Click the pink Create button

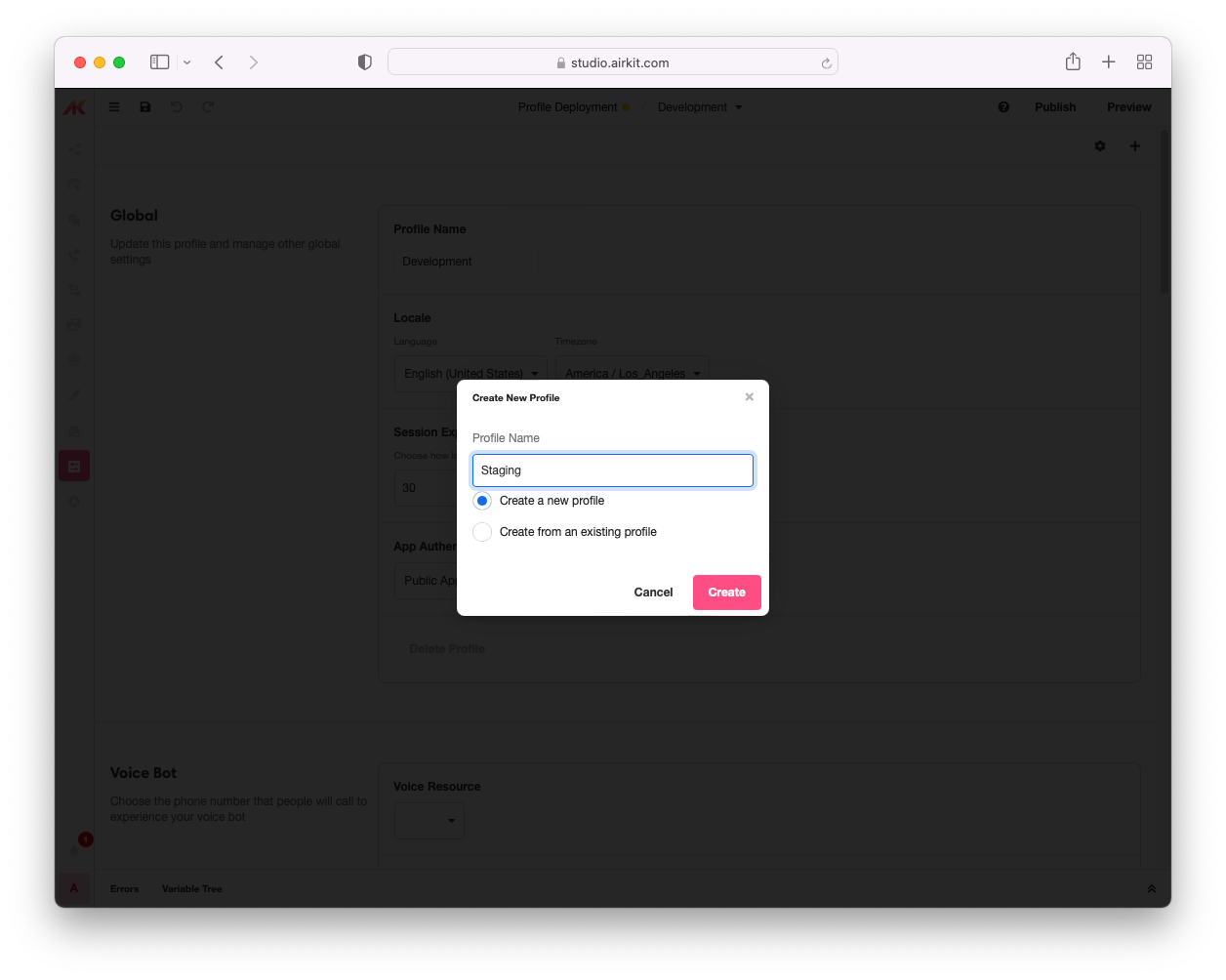pos(727,592)
